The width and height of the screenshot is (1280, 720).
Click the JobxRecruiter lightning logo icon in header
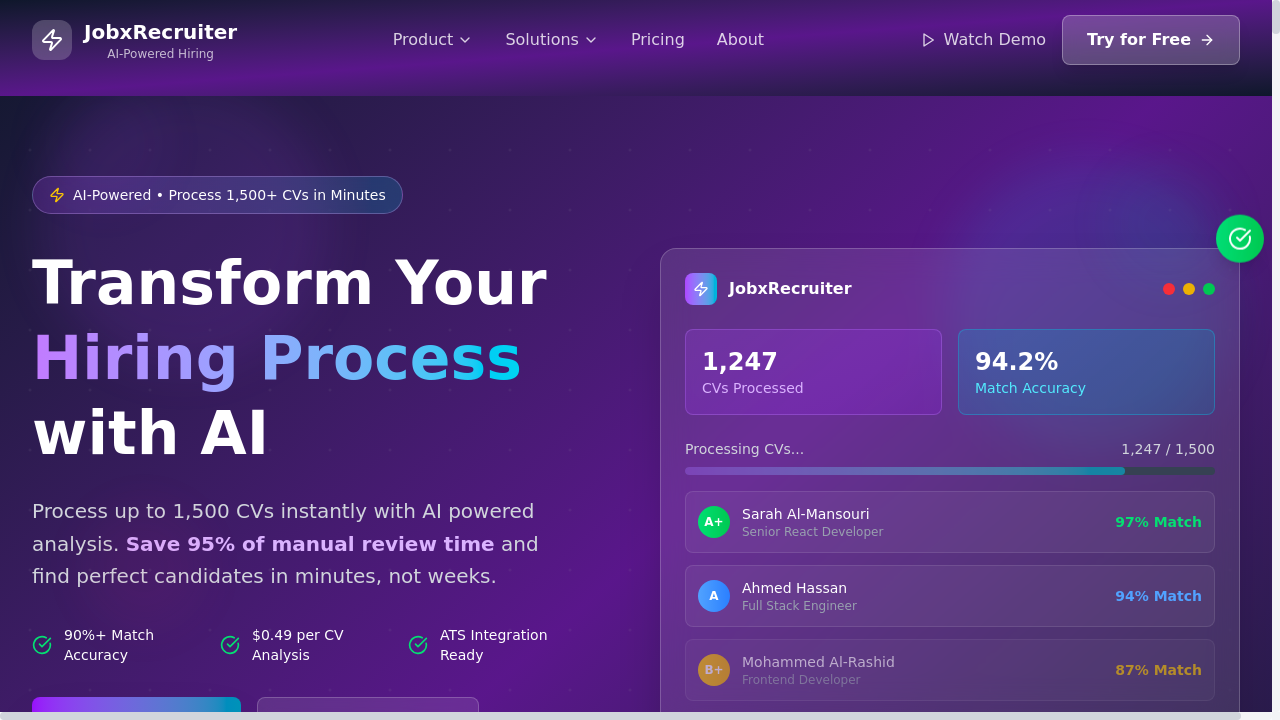point(52,40)
